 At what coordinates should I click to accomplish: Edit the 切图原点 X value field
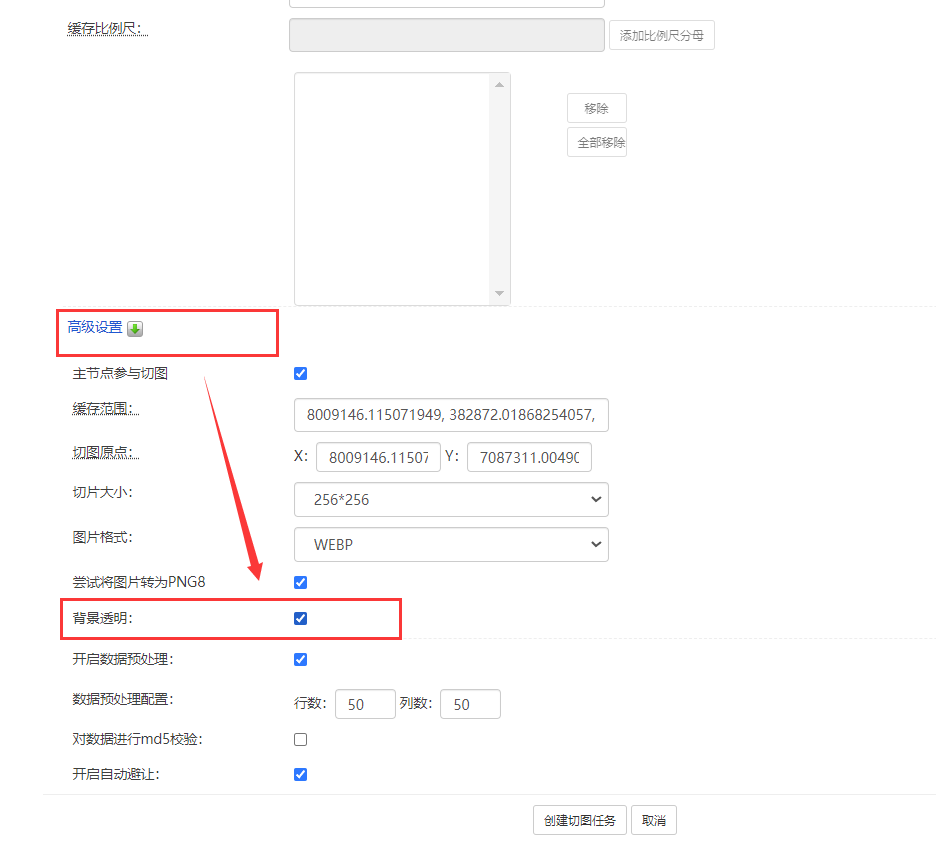[378, 457]
